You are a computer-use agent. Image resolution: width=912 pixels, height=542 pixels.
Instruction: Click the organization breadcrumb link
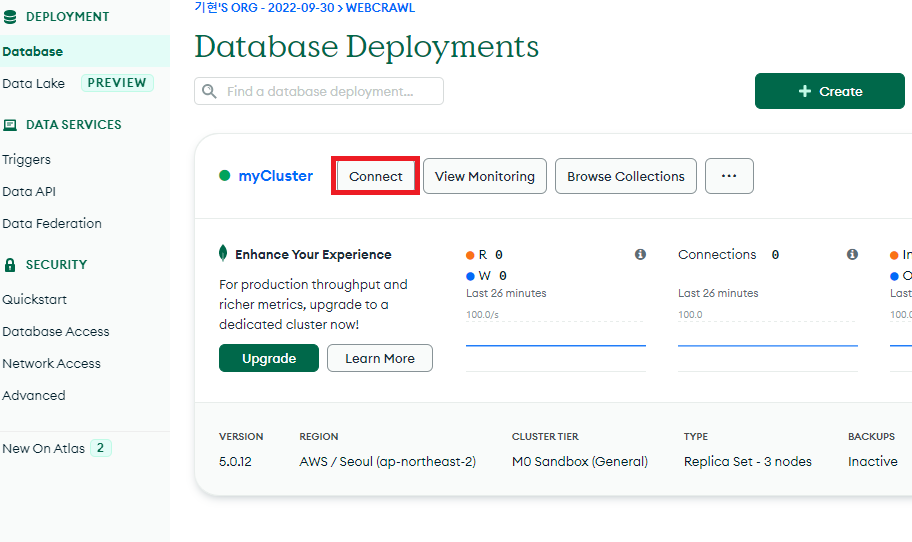coord(265,8)
